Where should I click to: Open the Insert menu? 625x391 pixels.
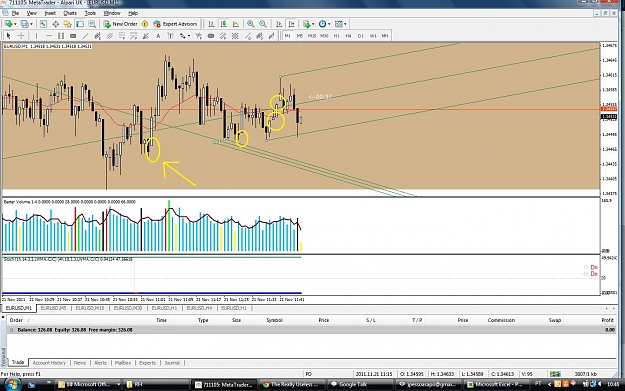coord(50,13)
